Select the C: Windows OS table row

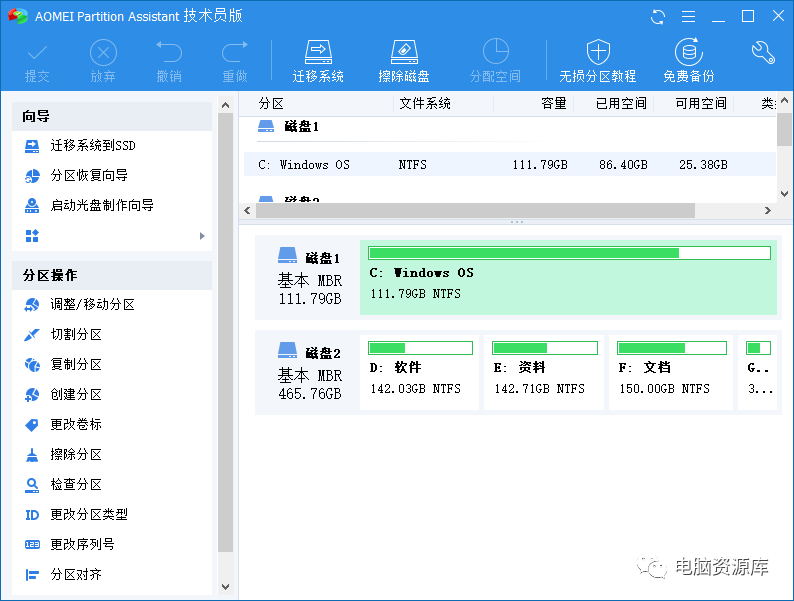[x=509, y=165]
